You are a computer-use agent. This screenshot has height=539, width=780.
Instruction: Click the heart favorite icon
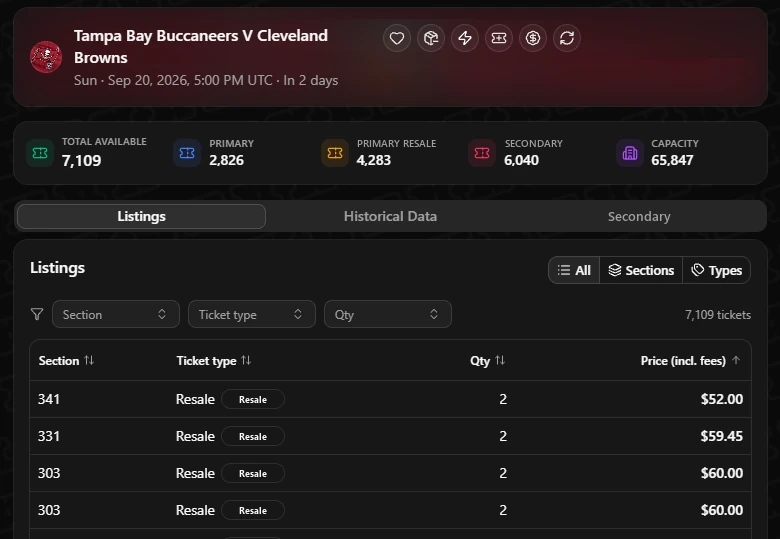coord(396,38)
